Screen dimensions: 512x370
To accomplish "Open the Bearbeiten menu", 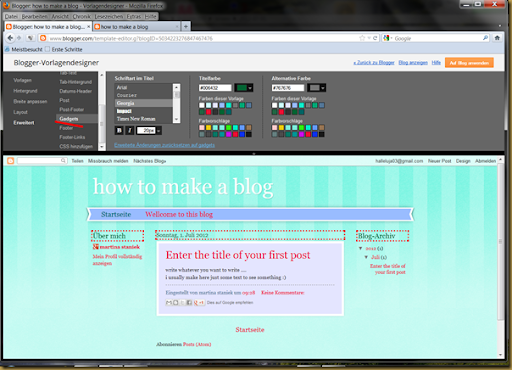I will pyautogui.click(x=34, y=16).
